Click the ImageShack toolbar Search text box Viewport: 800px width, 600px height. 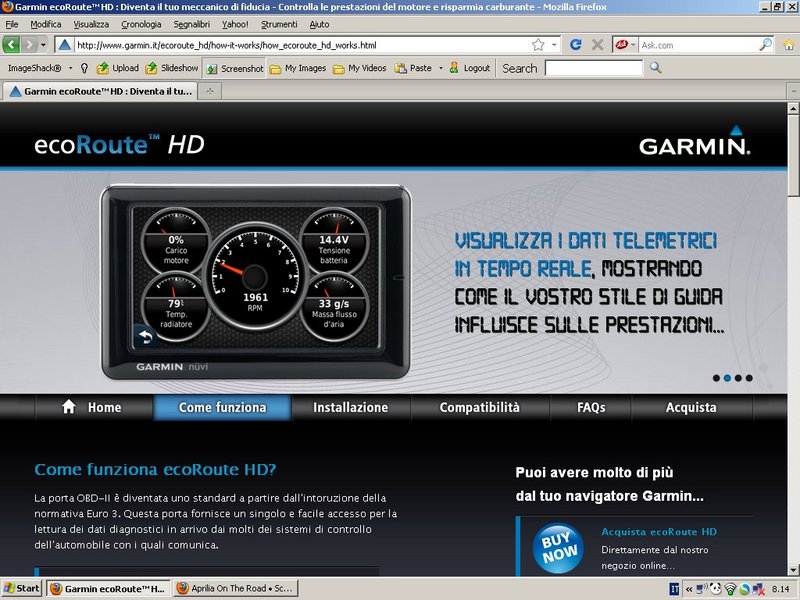tap(593, 68)
